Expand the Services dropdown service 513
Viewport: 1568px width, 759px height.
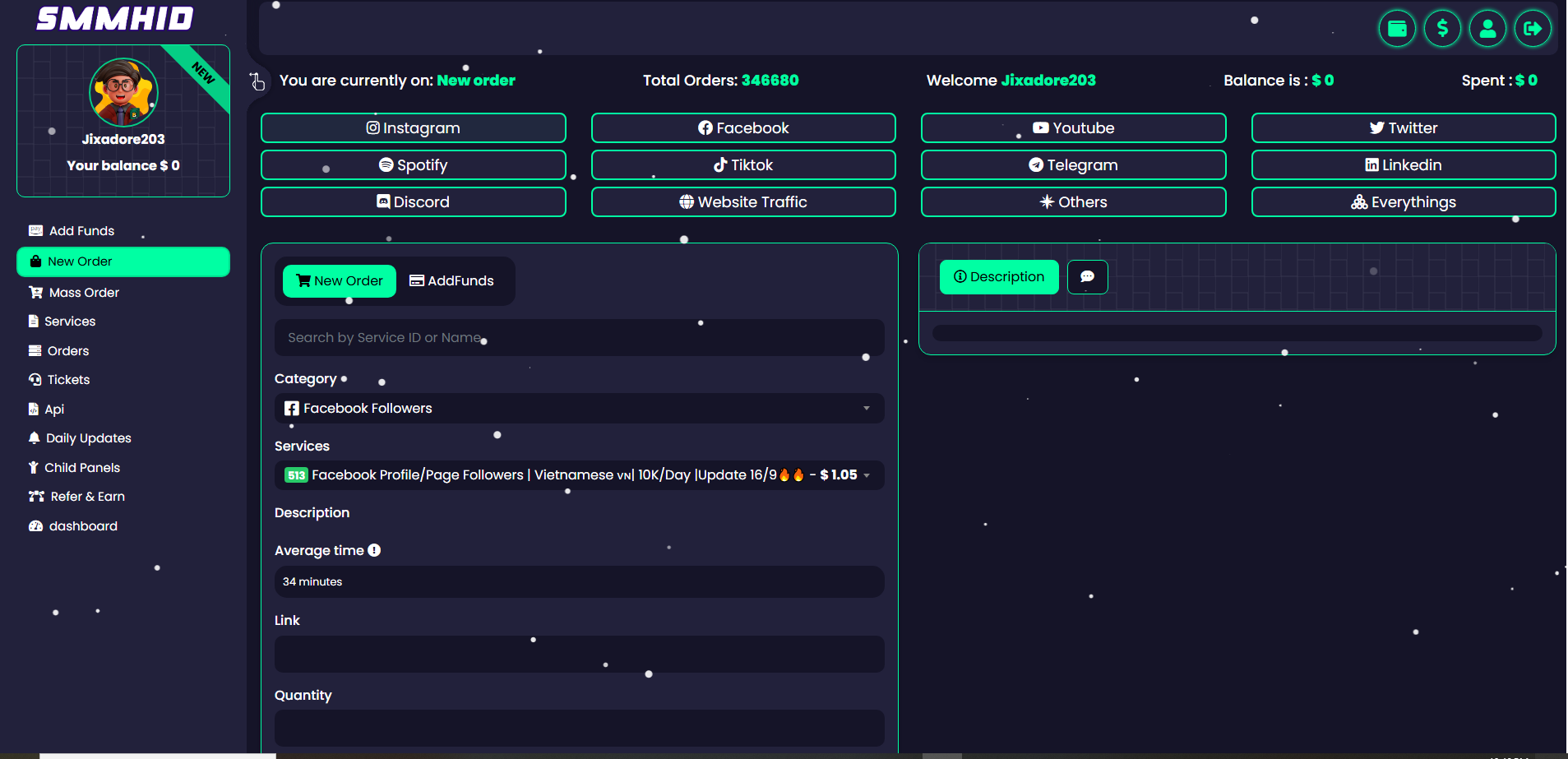pyautogui.click(x=579, y=475)
